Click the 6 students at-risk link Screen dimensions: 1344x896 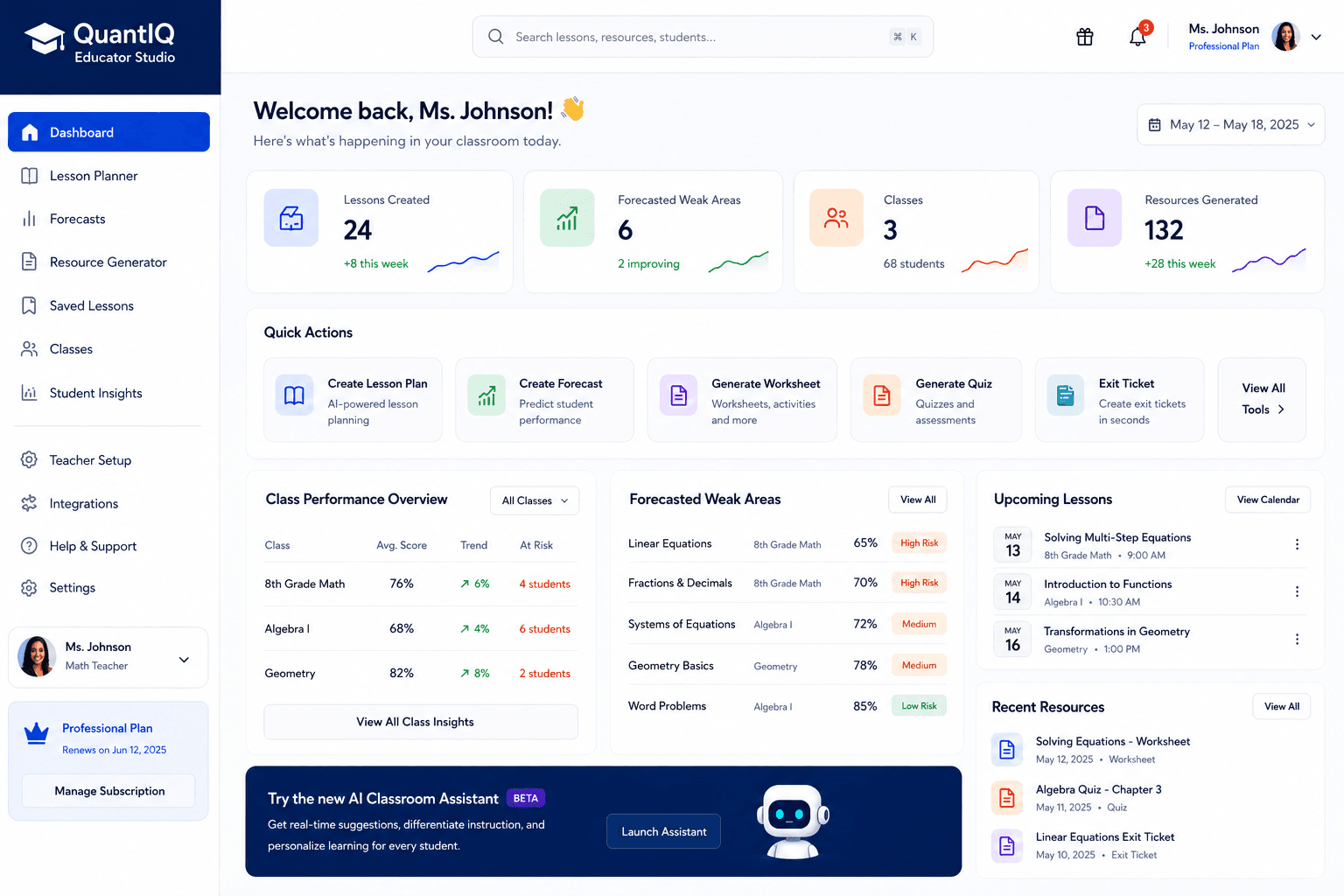(544, 628)
